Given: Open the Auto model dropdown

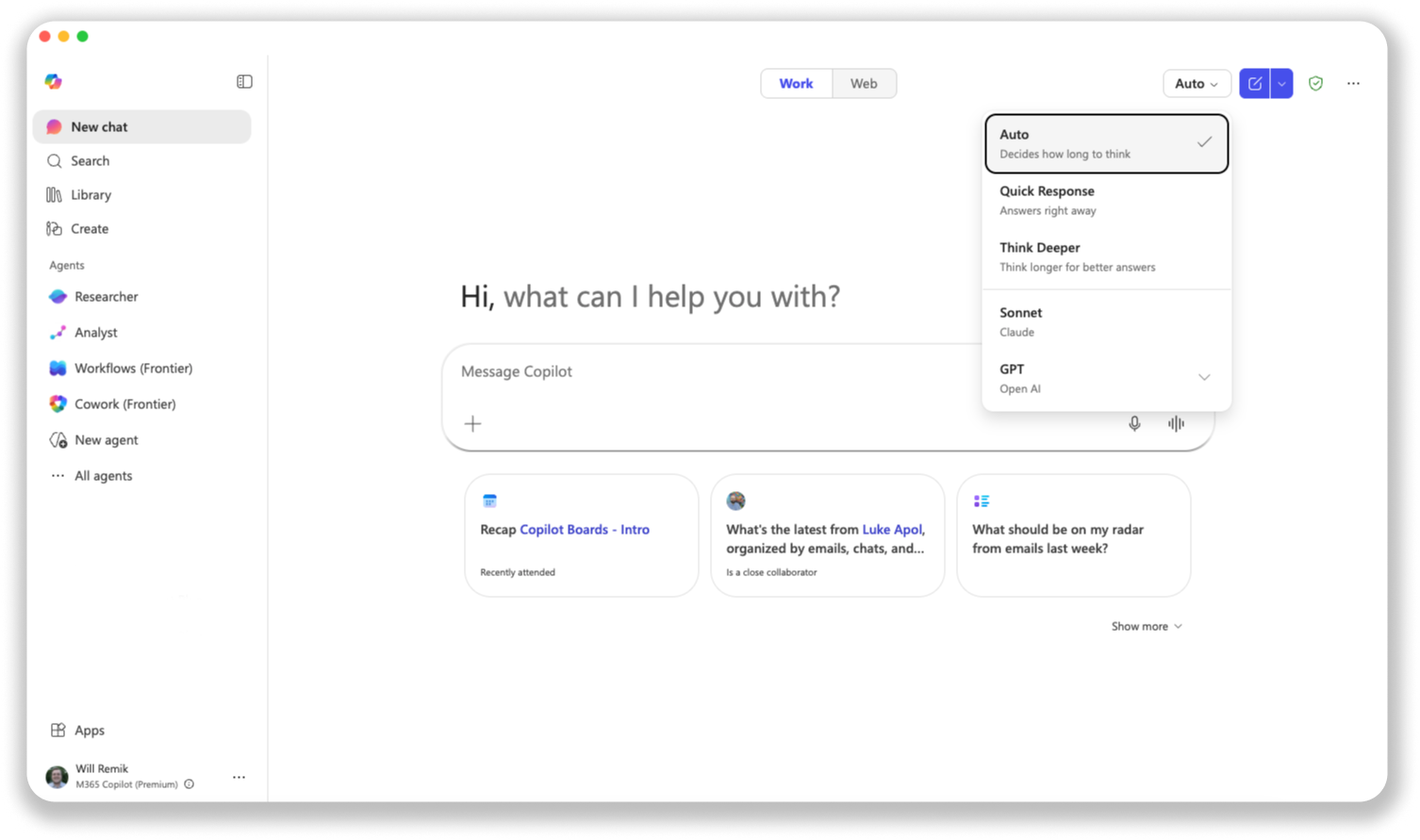Looking at the screenshot, I should 1197,84.
